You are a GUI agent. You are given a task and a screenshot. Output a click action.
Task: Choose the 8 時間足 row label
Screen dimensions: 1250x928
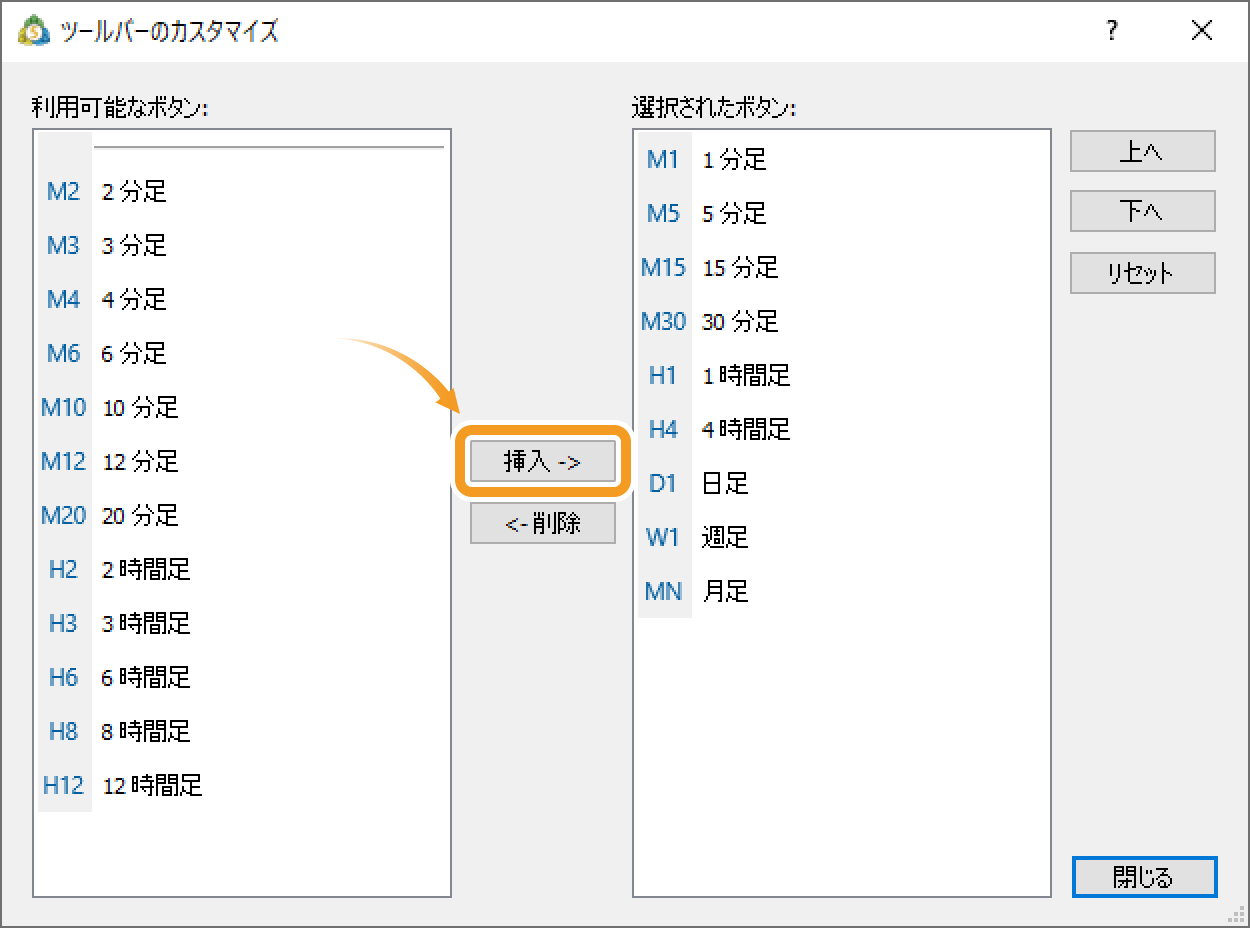(x=146, y=732)
